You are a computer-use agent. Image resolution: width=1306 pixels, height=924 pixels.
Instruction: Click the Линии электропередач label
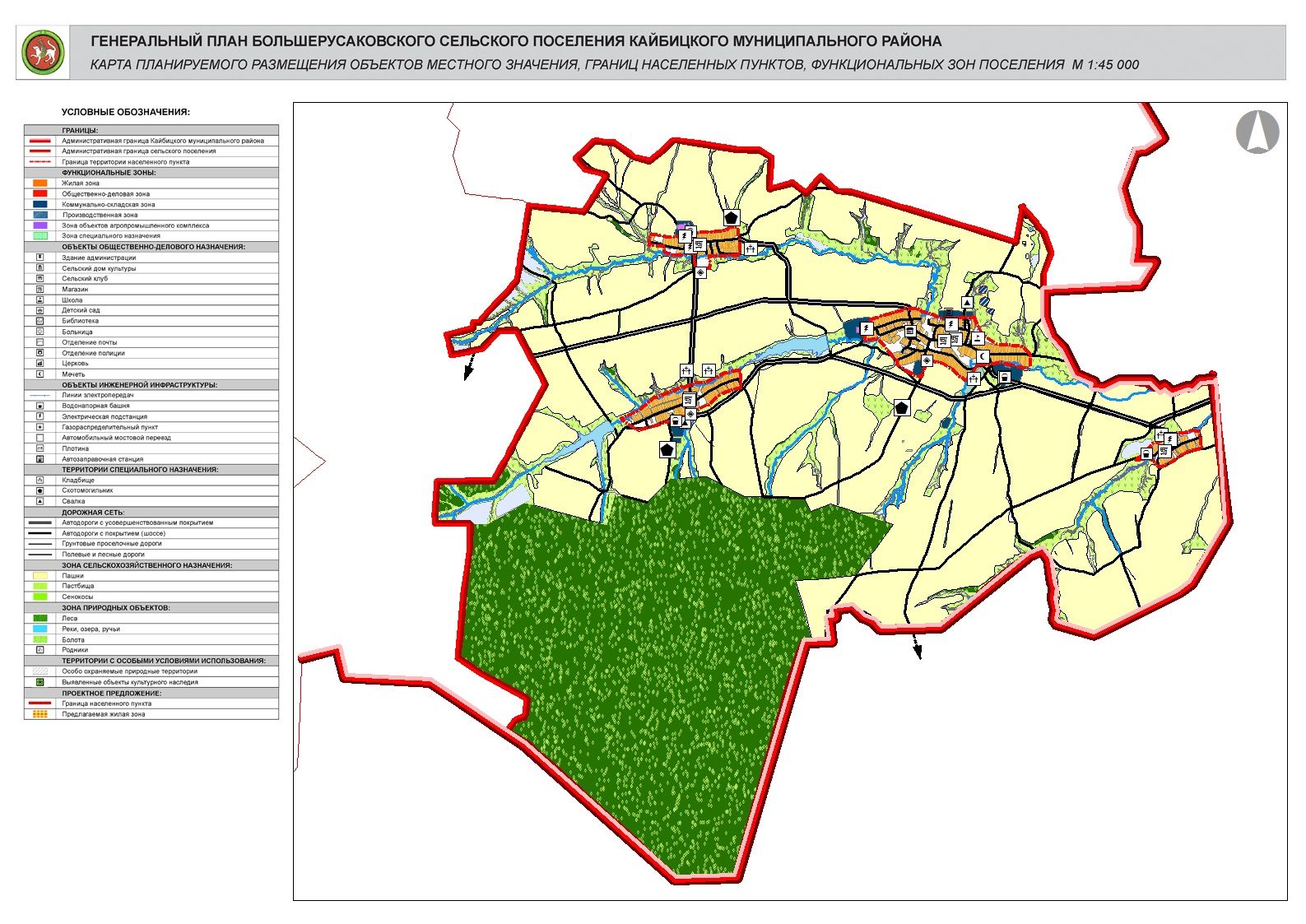point(98,395)
